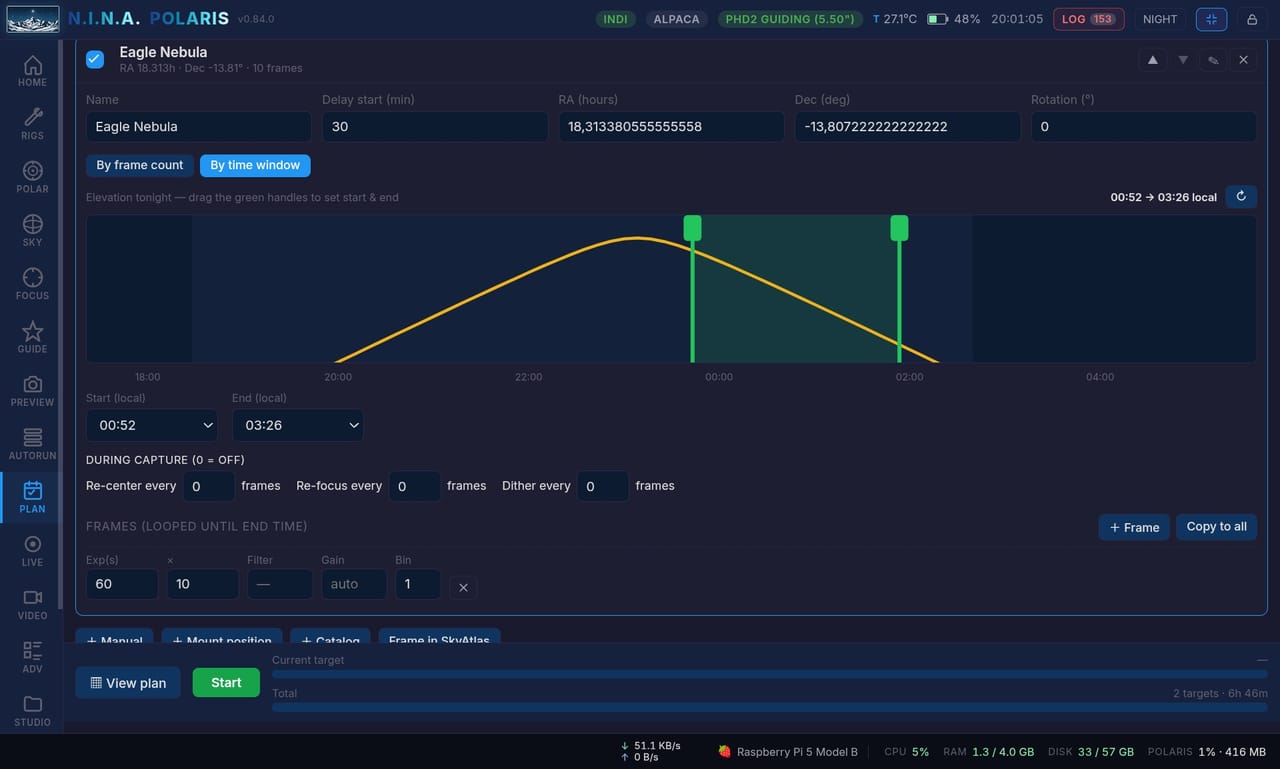Click the pencil icon on Eagle Nebula card
Screen dimensions: 1280x769
point(1213,60)
